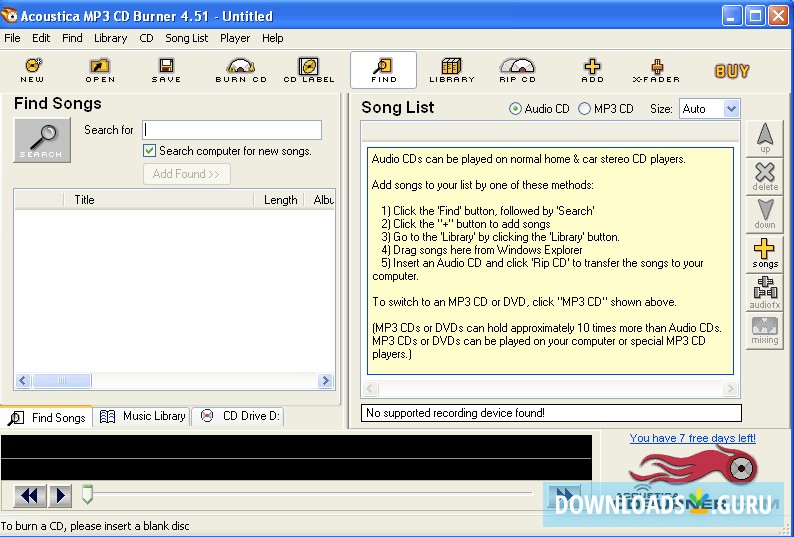
Task: Click the Acoustica squid logo
Action: click(x=696, y=469)
